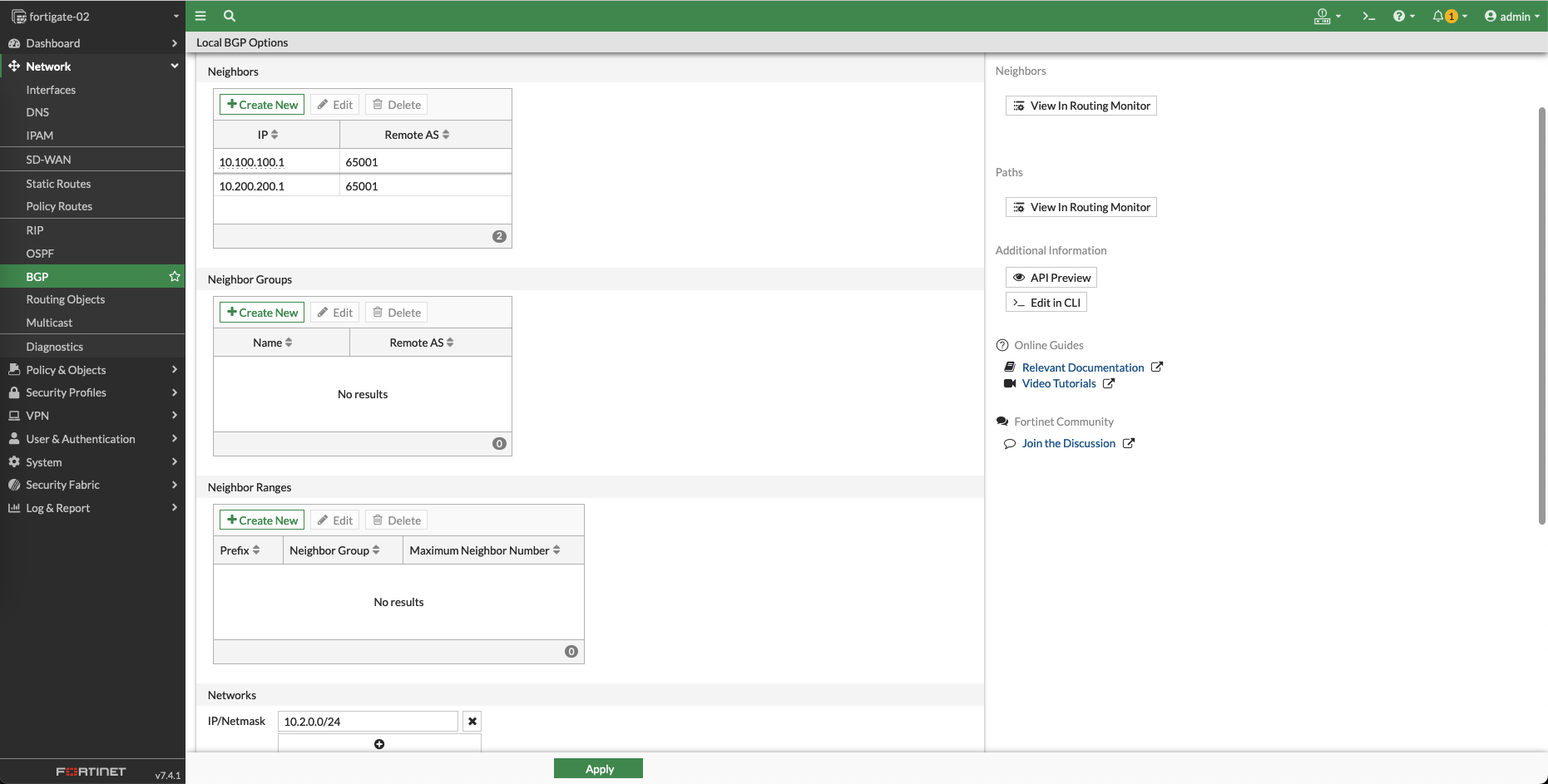Viewport: 1548px width, 784px height.
Task: Expand the Policy & Objects menu
Action: 92,370
